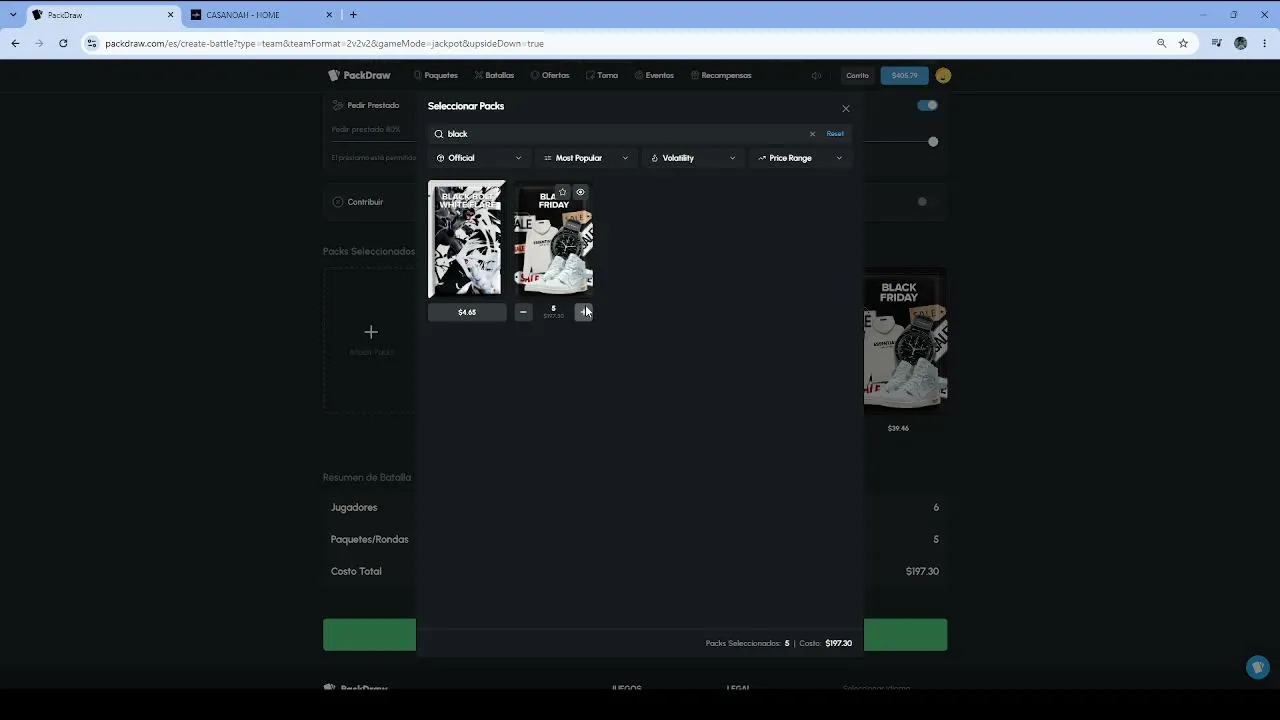Increase Black Friday pack quantity
The height and width of the screenshot is (720, 1280).
pyautogui.click(x=584, y=312)
